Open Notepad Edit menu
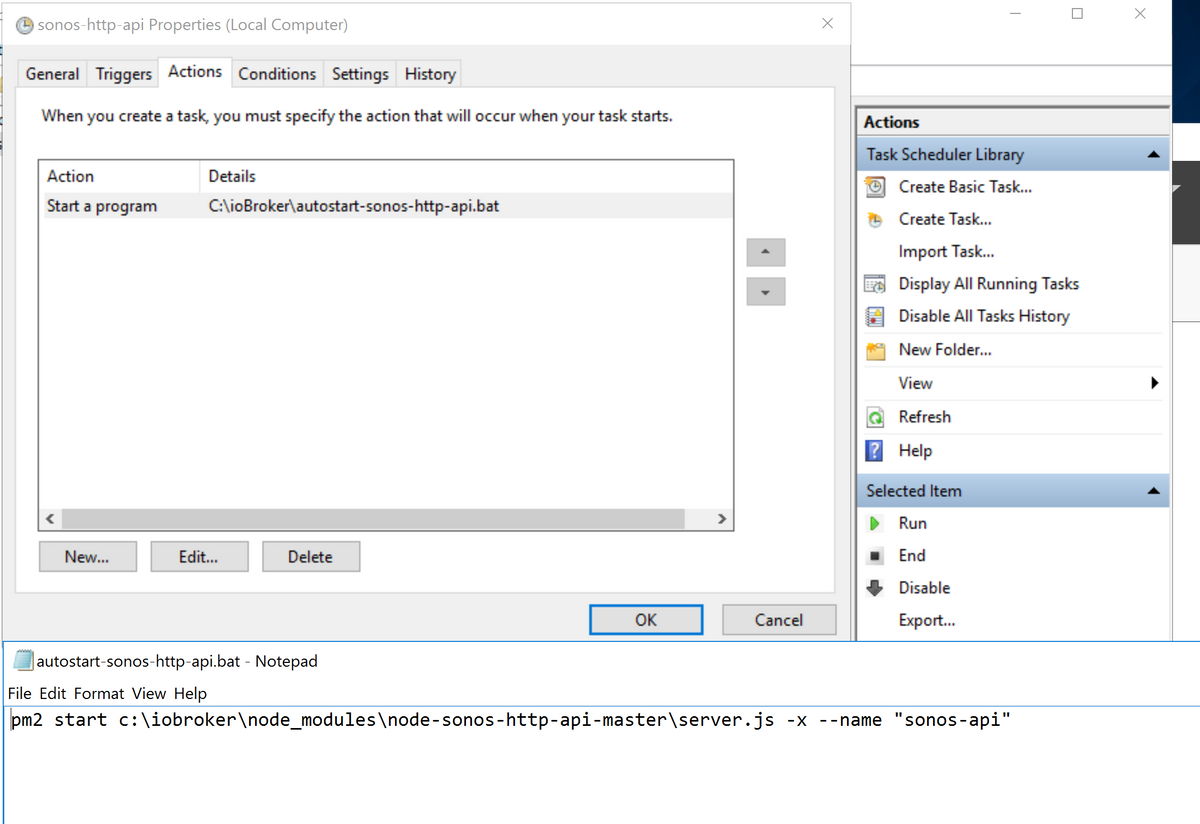Viewport: 1200px width, 824px height. pos(53,693)
